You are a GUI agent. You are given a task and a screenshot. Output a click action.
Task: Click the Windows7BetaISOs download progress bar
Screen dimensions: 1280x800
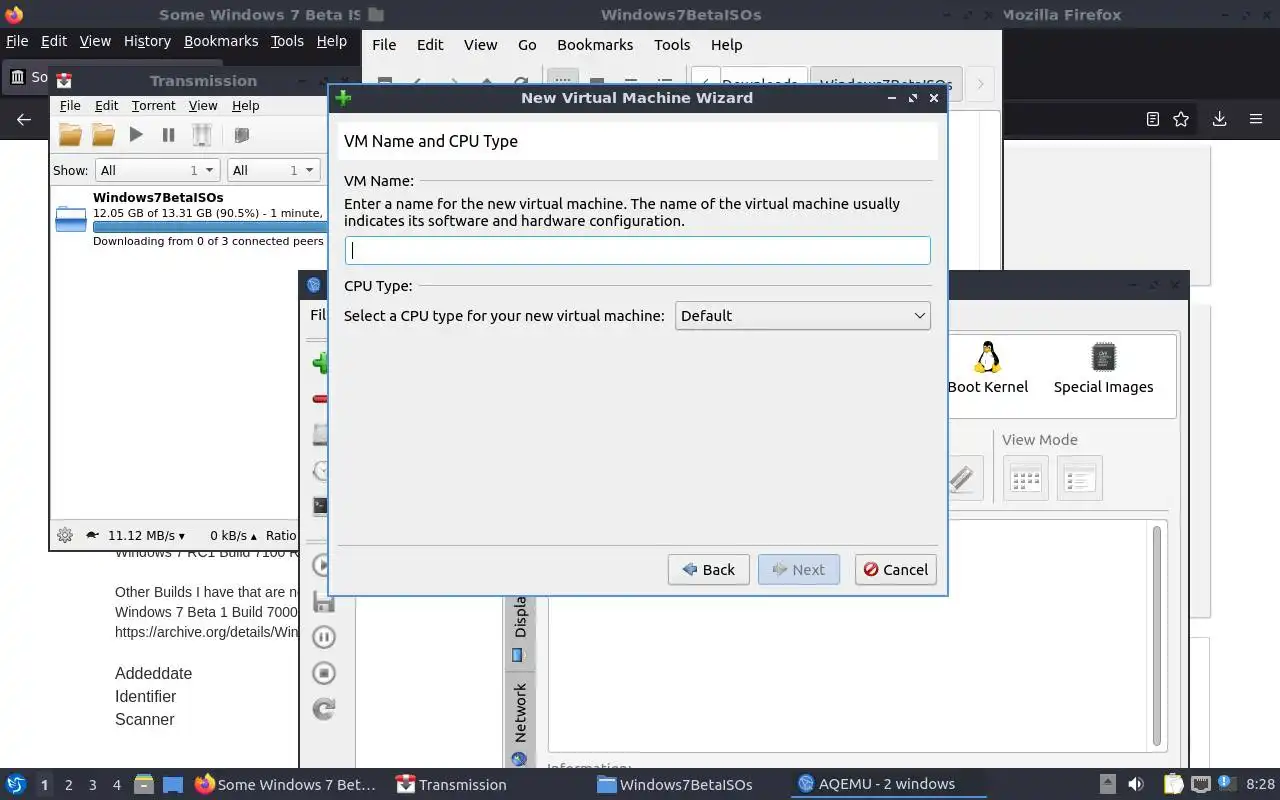[209, 226]
